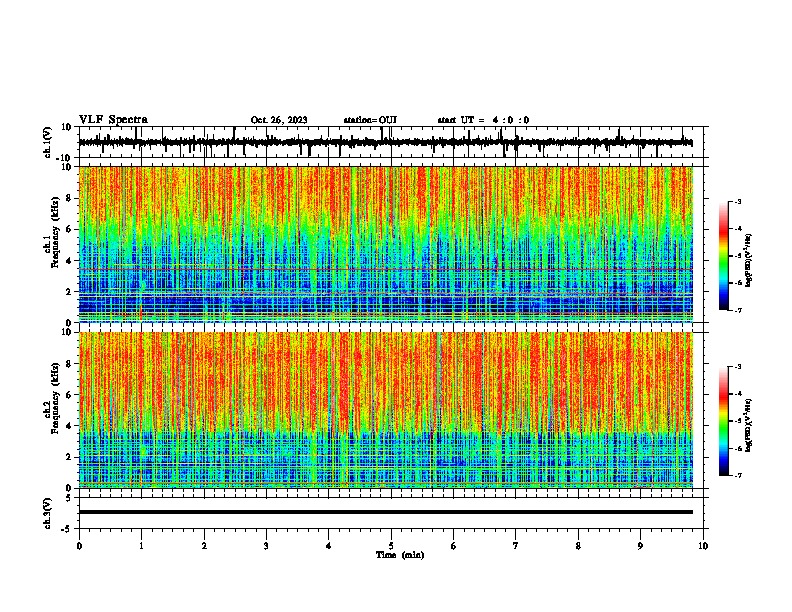Click time axis tick label "3"
Viewport: 792px width, 612px height.
tap(266, 546)
